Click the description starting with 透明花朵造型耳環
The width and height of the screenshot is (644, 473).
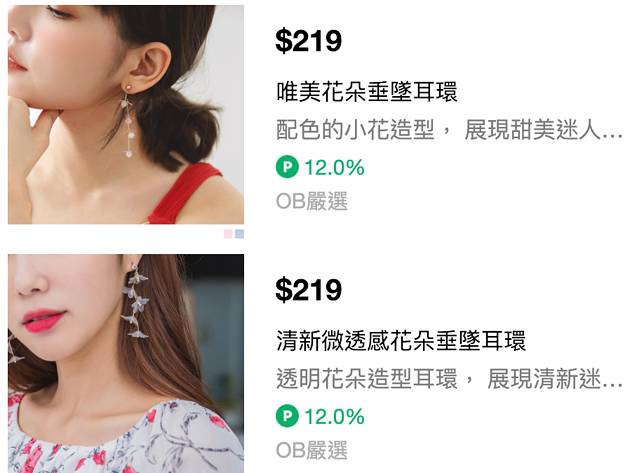point(449,379)
